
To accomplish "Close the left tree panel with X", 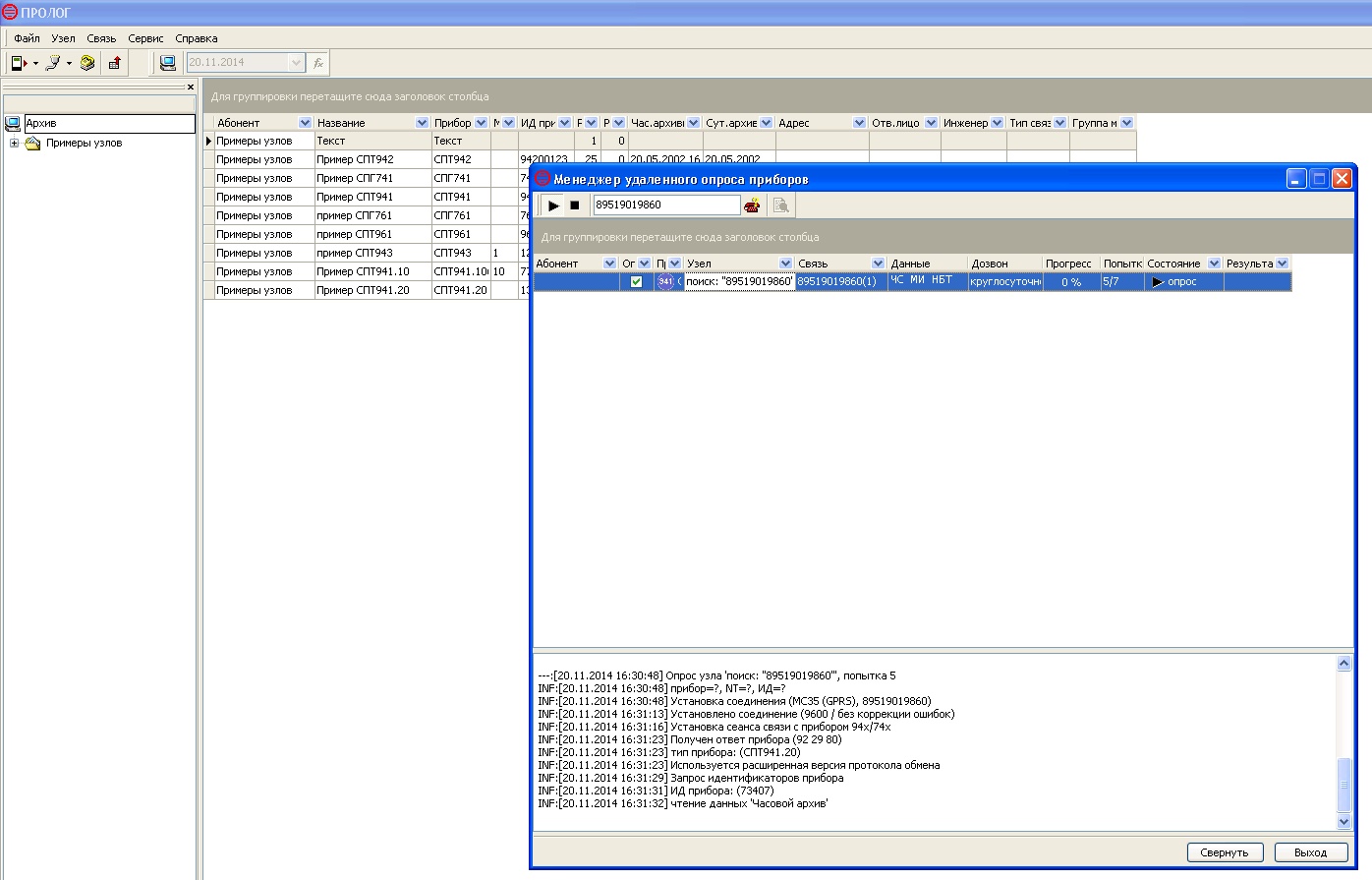I will tap(191, 88).
